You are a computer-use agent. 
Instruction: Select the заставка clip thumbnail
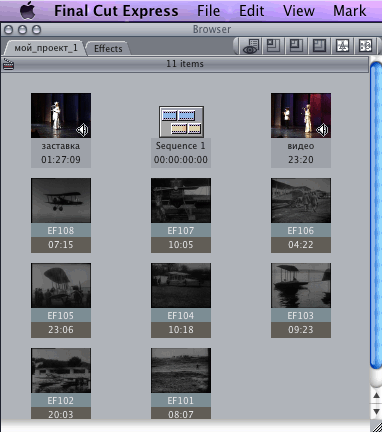coord(61,115)
